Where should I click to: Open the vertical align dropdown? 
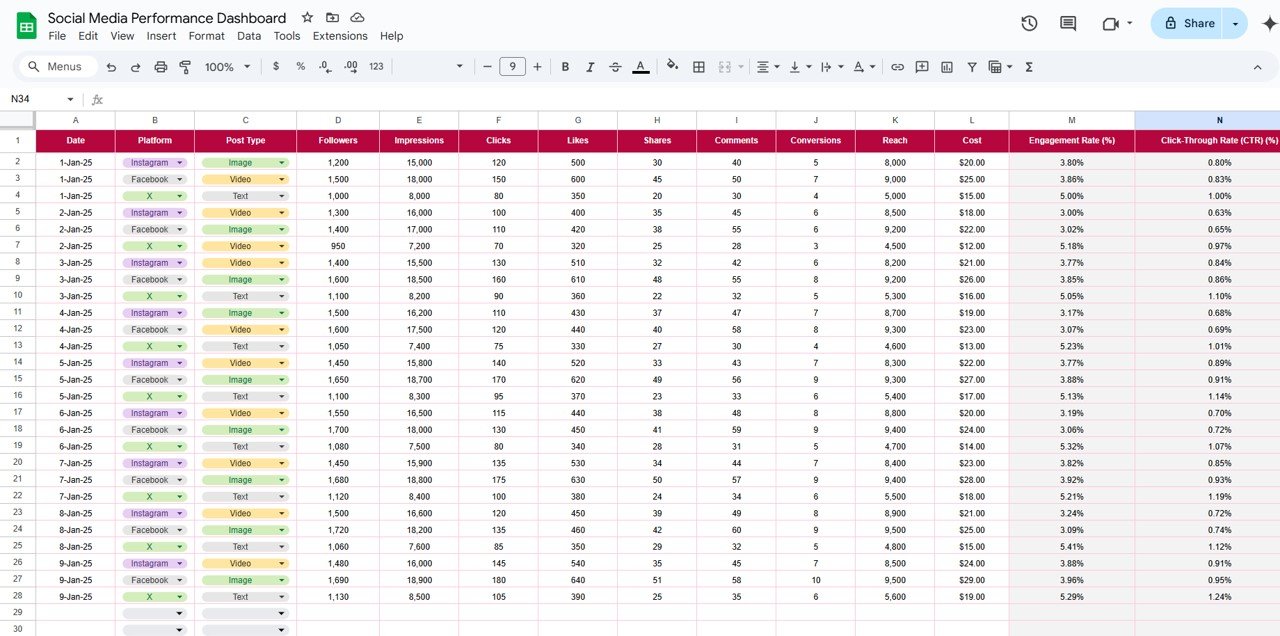click(799, 67)
